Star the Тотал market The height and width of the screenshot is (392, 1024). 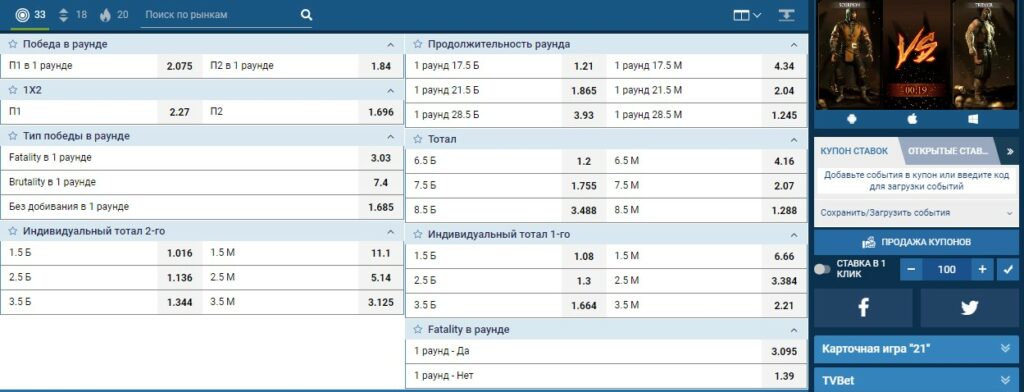click(418, 139)
